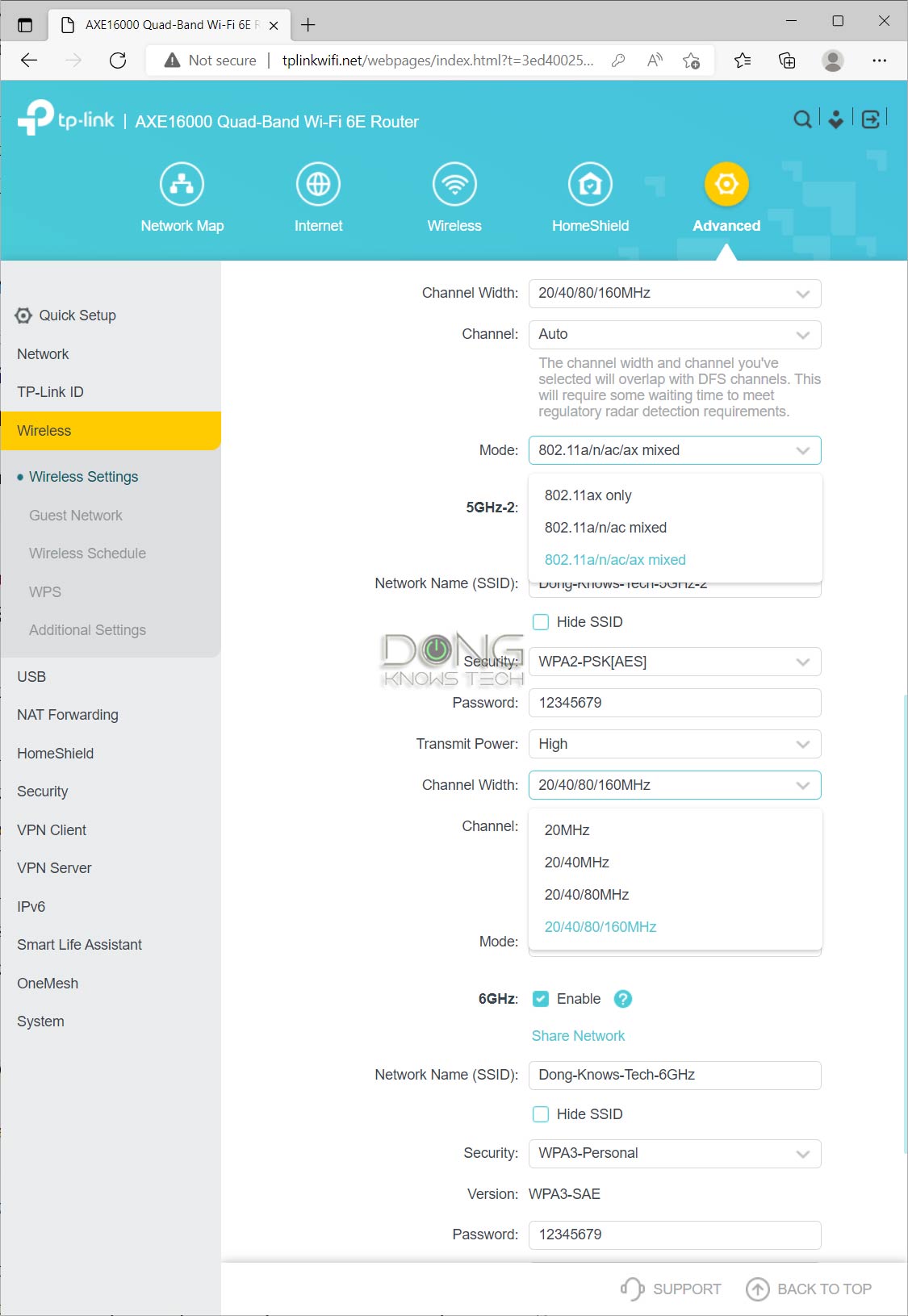This screenshot has width=908, height=1316.
Task: Refresh the browser page
Action: pyautogui.click(x=118, y=61)
